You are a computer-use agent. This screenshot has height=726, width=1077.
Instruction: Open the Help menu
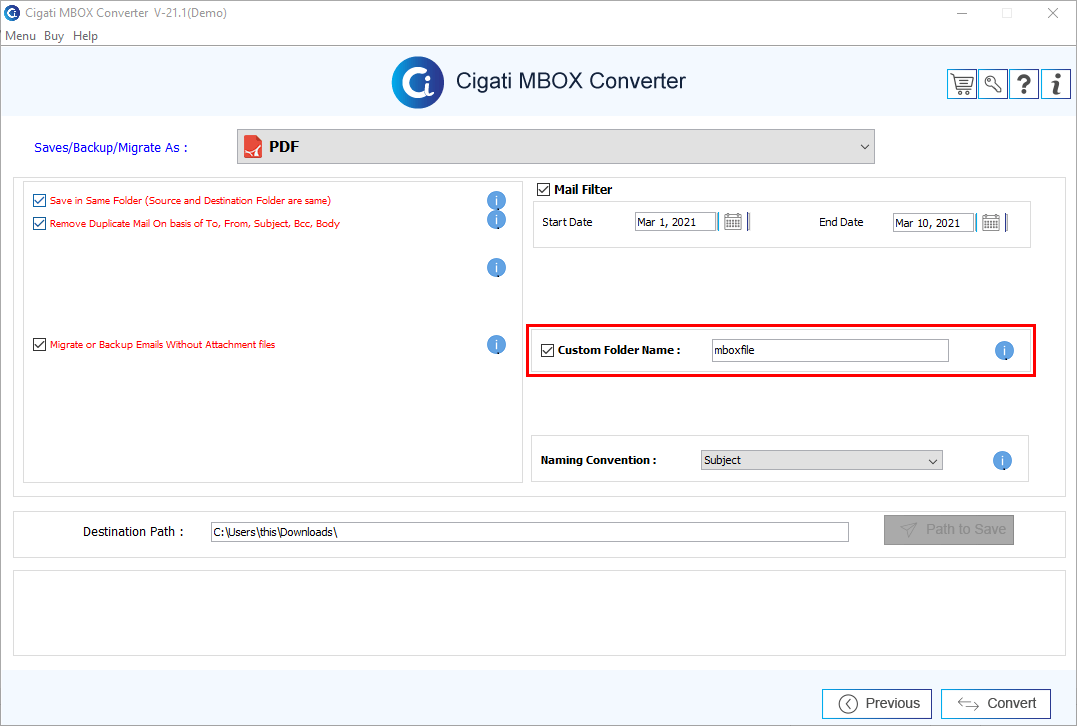click(85, 36)
